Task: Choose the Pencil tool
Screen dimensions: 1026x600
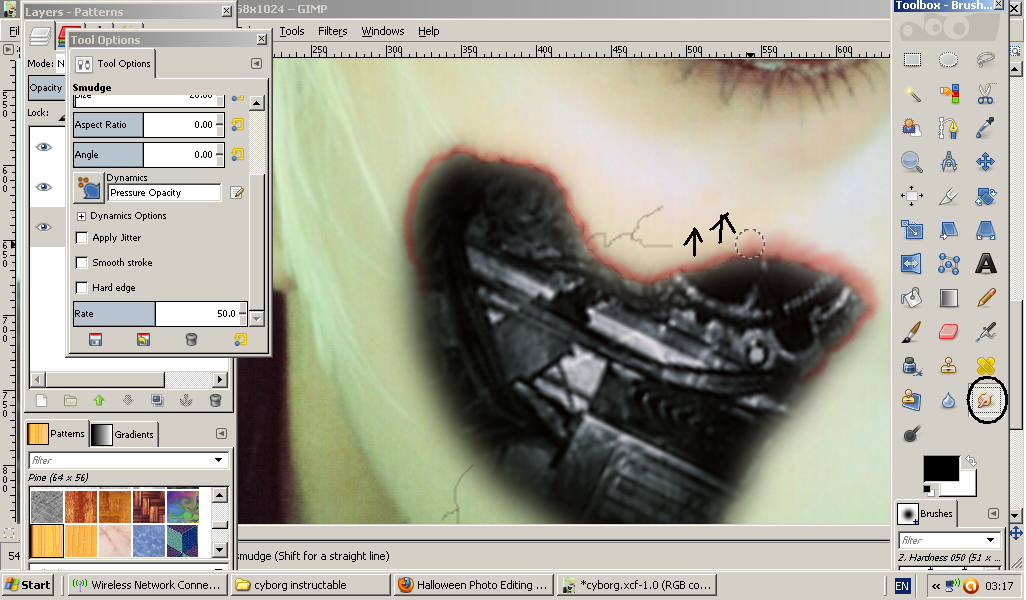Action: coord(985,297)
